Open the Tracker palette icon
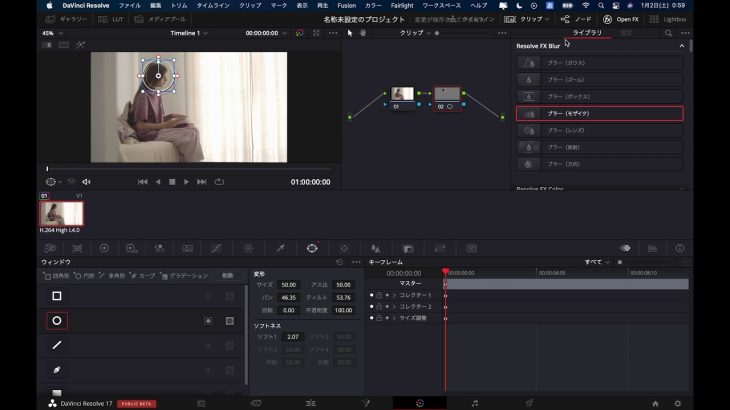Screen dimensions: 730x410 [344, 249]
